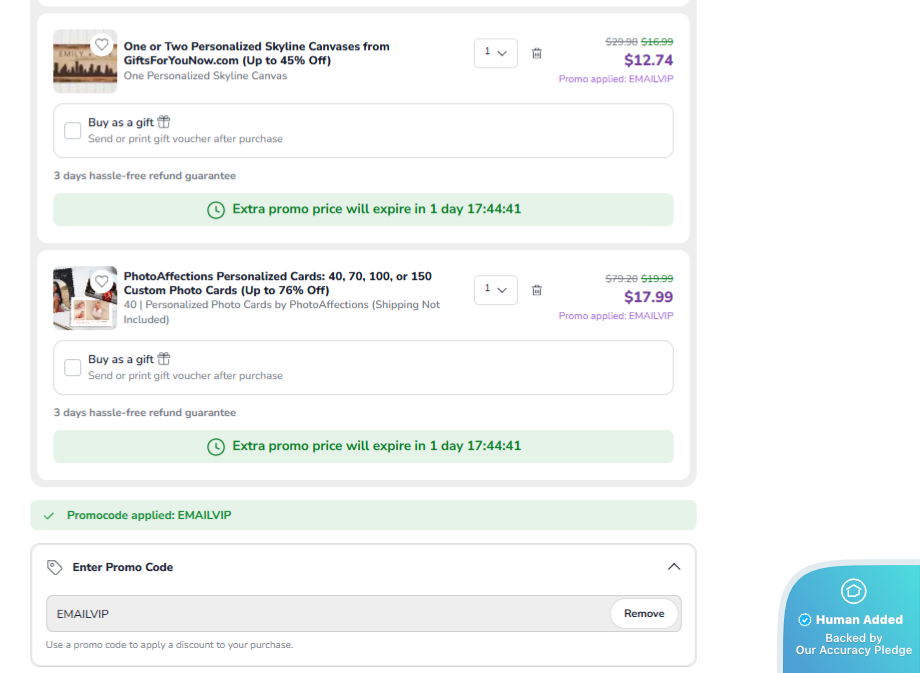Enable Buy as a gift for Skyline Canvas
The image size is (920, 673).
tap(73, 131)
